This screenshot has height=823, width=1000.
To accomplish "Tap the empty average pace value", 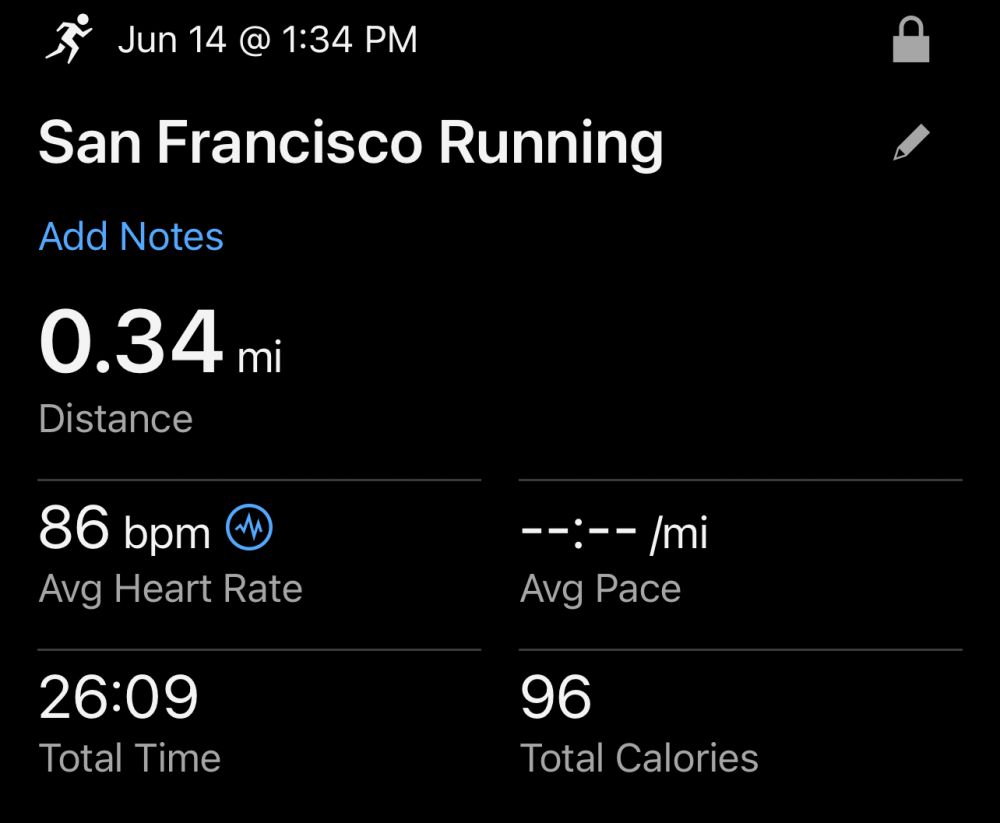I will pos(578,530).
